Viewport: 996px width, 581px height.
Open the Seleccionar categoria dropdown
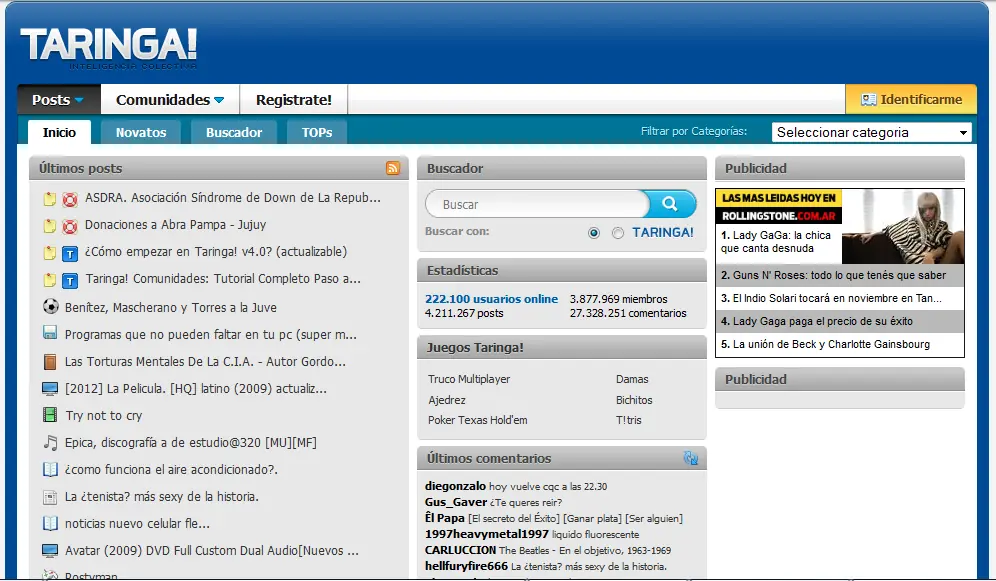(872, 132)
